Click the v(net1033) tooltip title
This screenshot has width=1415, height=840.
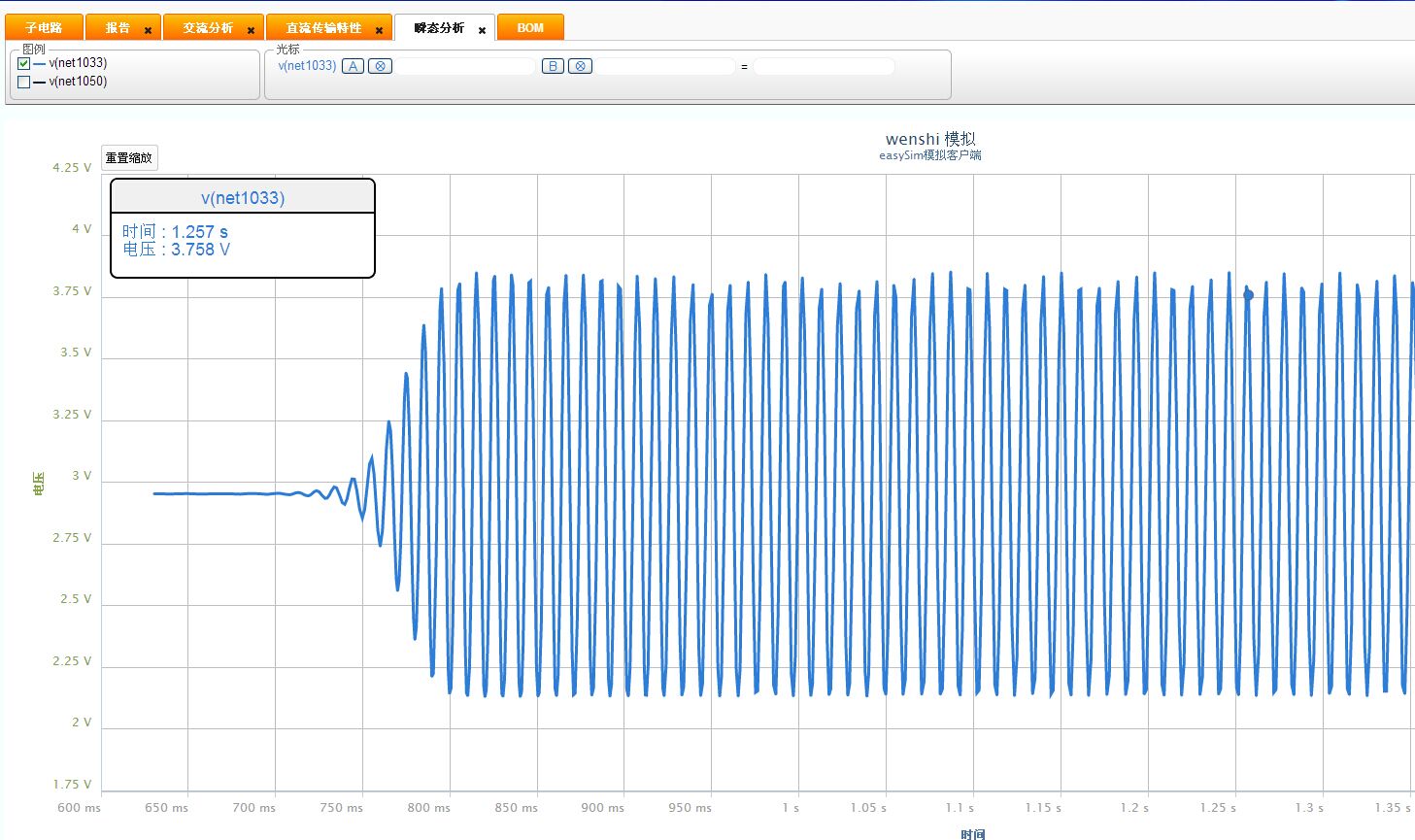(x=243, y=198)
